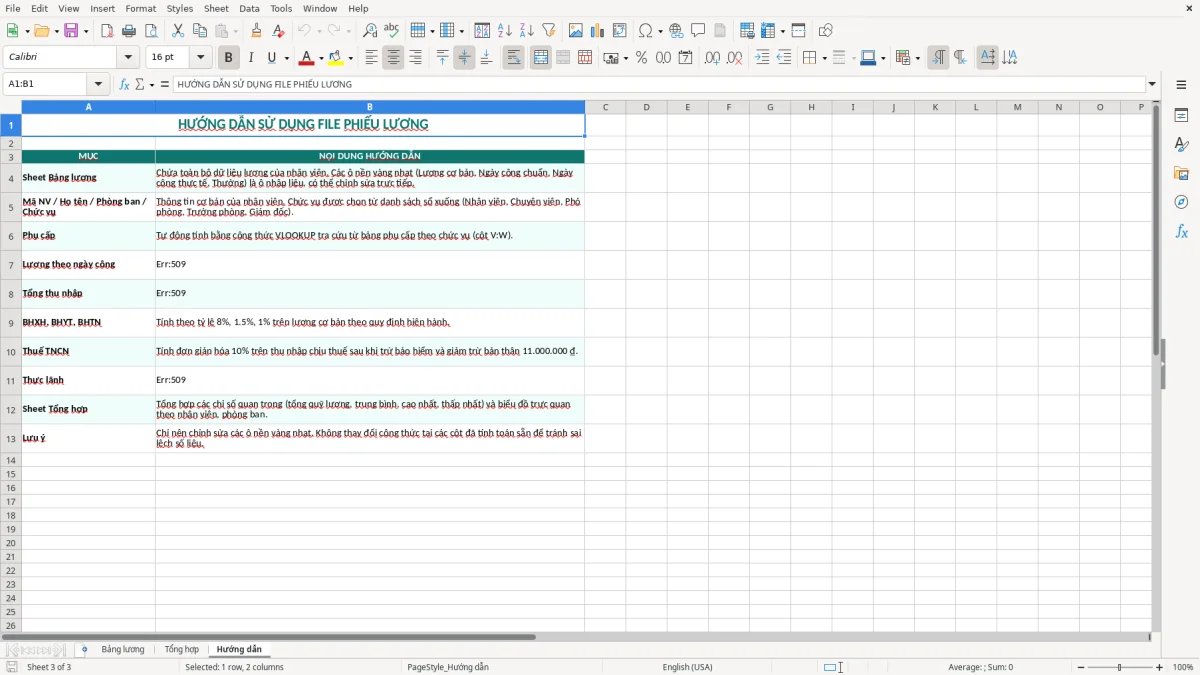
Task: Click the Copy icon
Action: [x=199, y=31]
